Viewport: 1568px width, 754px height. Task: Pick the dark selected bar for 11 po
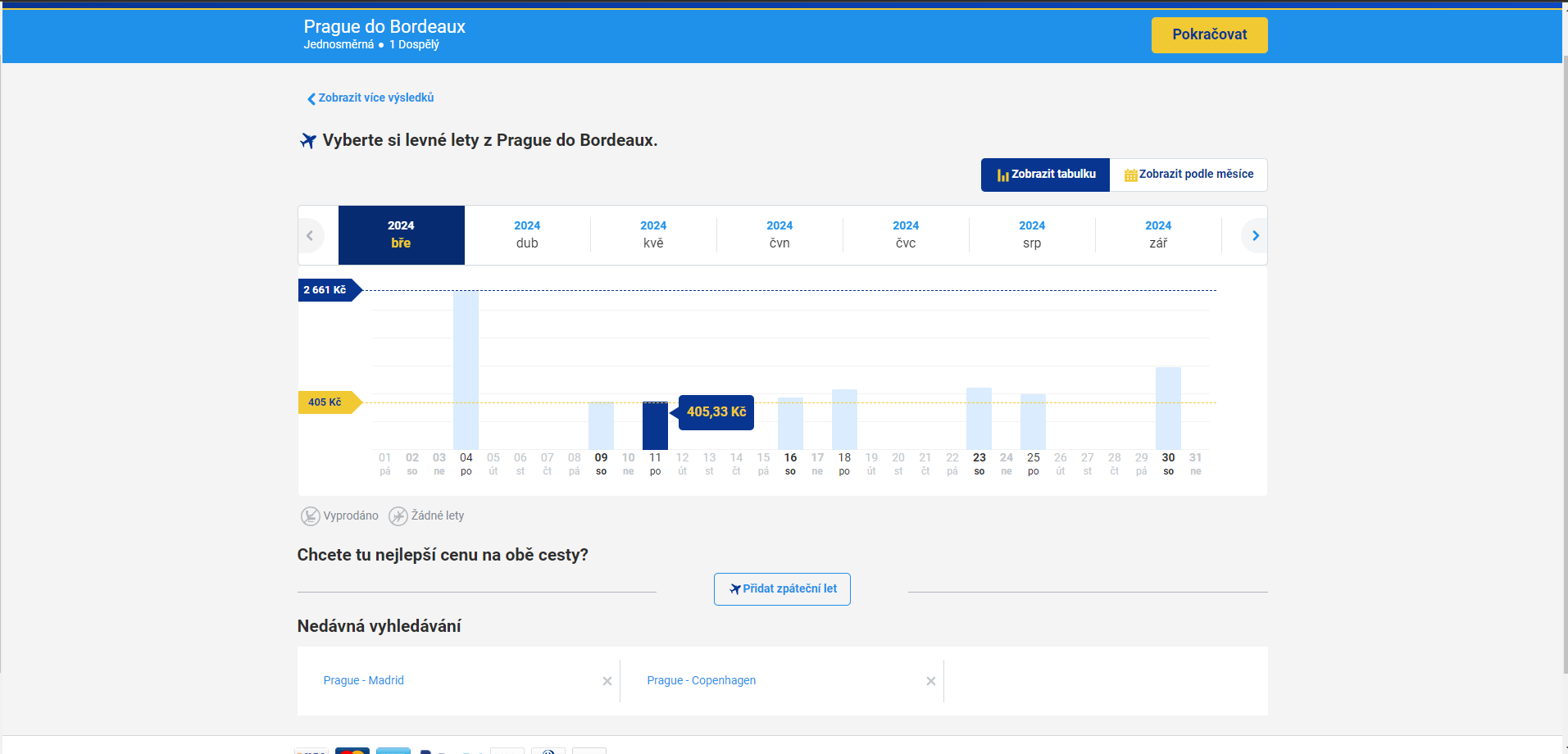(655, 425)
